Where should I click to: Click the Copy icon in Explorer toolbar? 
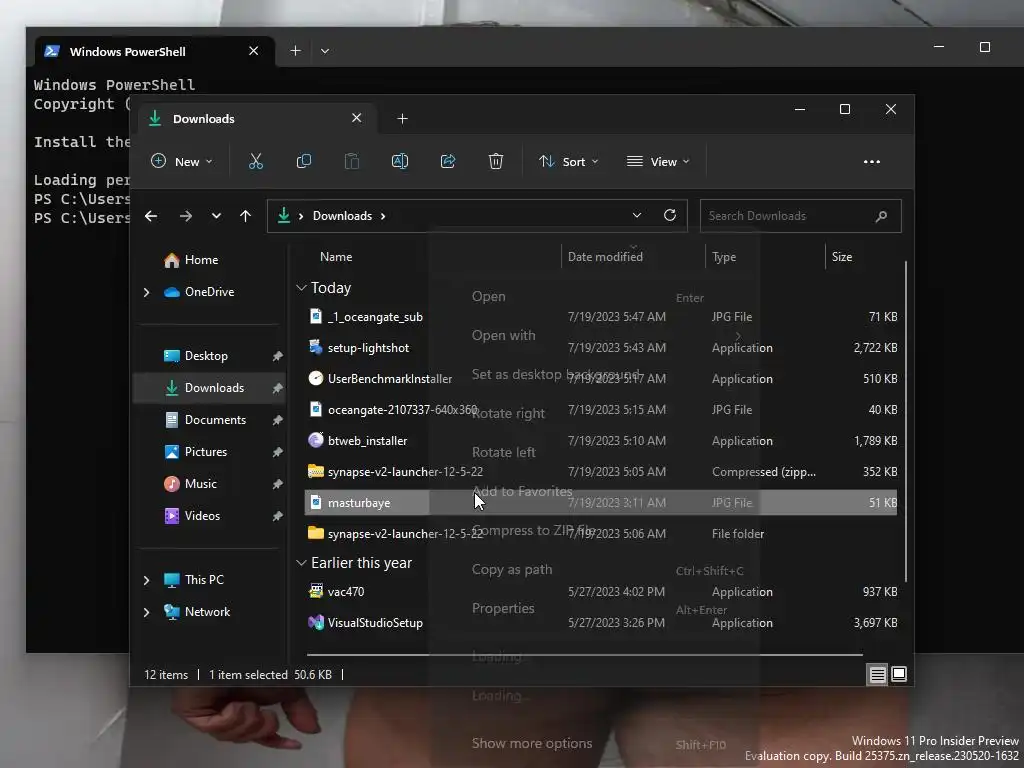pyautogui.click(x=304, y=161)
